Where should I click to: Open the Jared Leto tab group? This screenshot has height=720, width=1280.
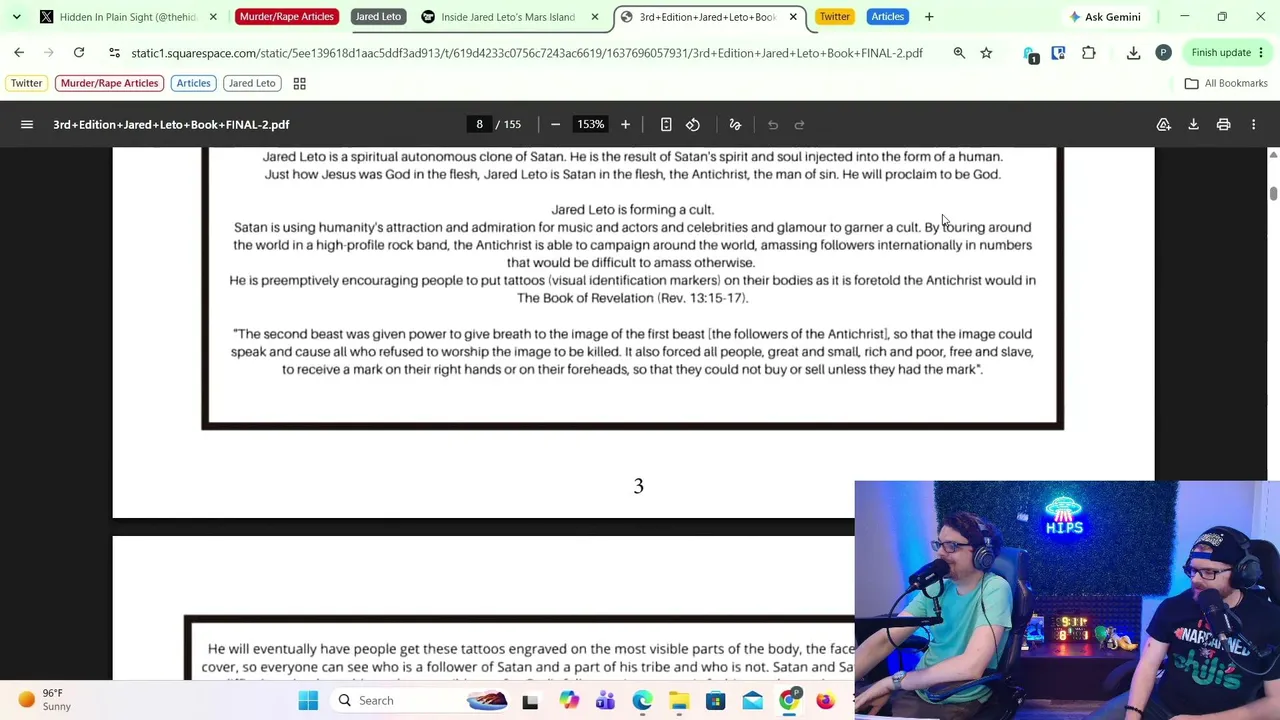coord(378,17)
